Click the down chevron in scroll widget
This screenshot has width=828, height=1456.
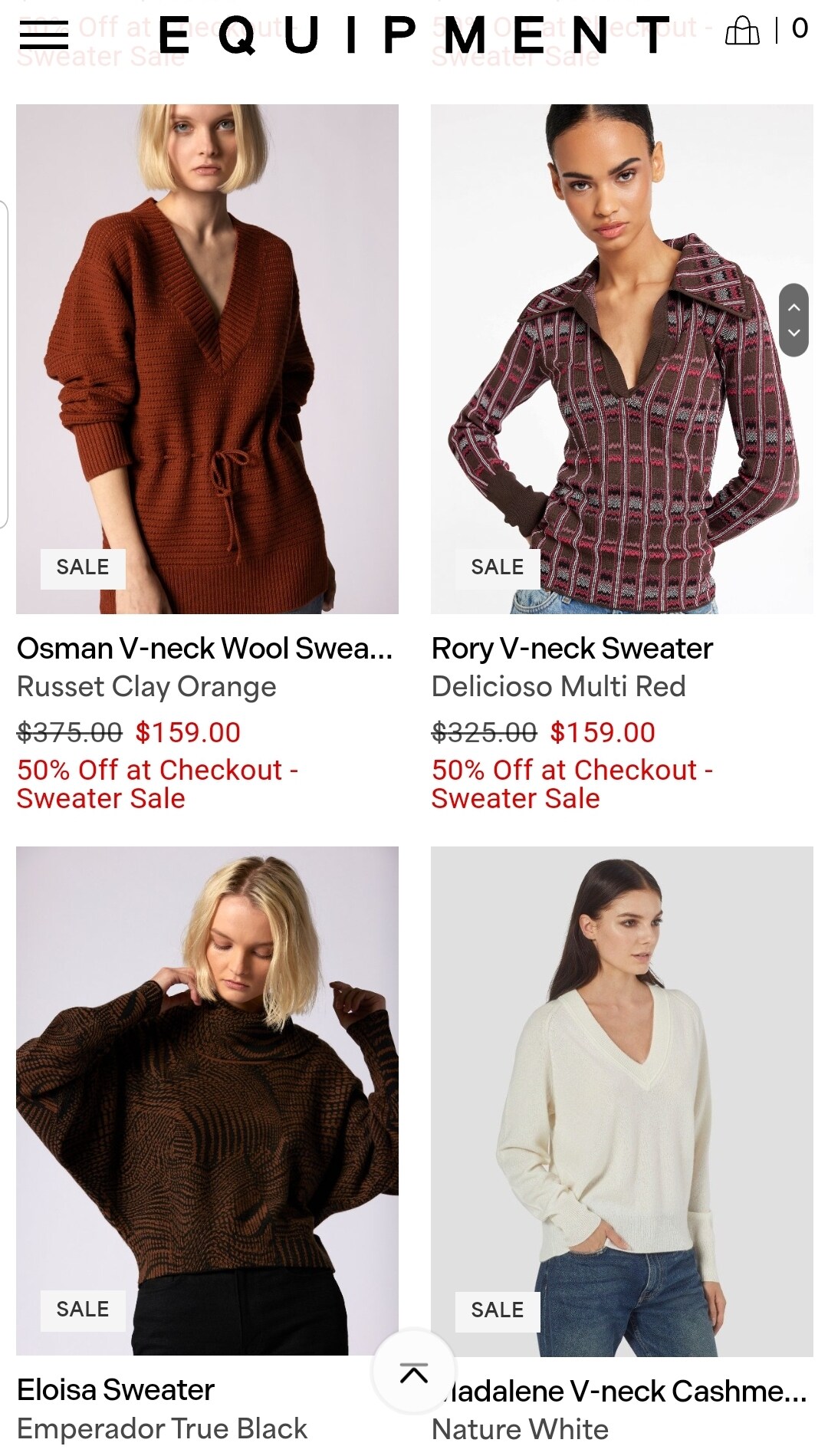794,333
